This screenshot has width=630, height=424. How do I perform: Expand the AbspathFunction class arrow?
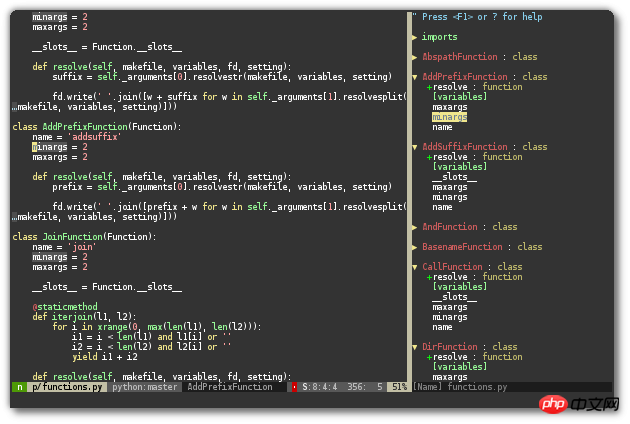(414, 57)
